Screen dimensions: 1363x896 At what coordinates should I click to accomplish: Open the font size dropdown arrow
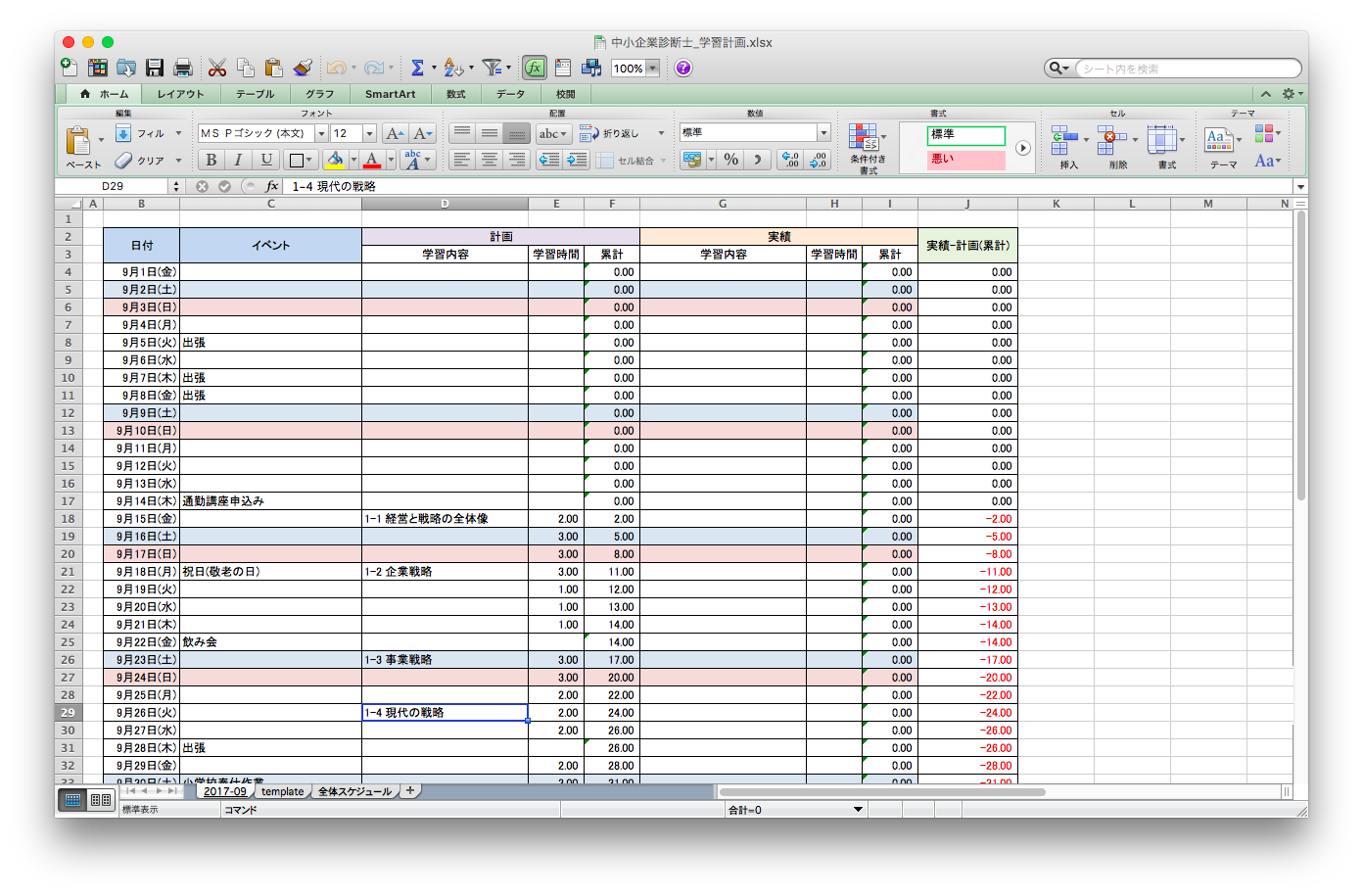(370, 133)
